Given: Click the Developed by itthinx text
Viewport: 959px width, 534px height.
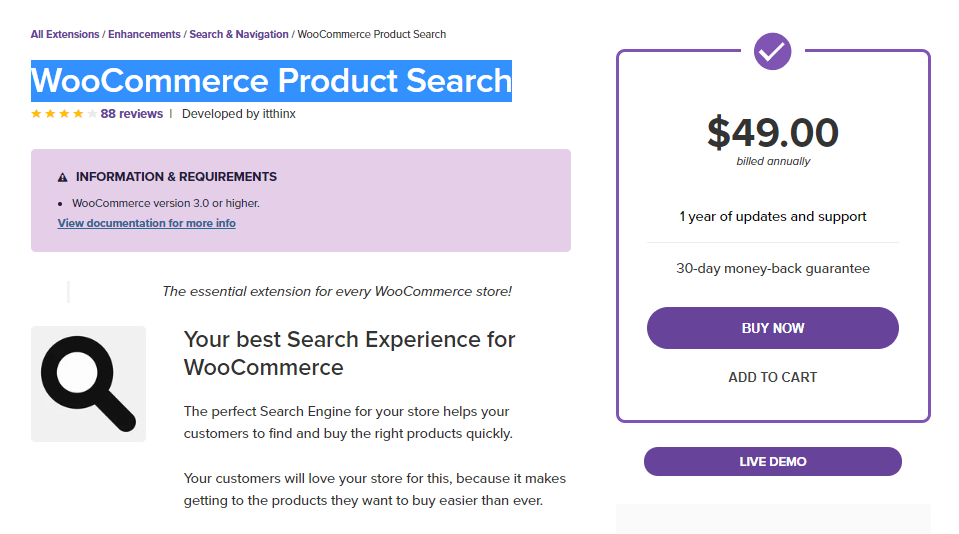Looking at the screenshot, I should pyautogui.click(x=239, y=114).
